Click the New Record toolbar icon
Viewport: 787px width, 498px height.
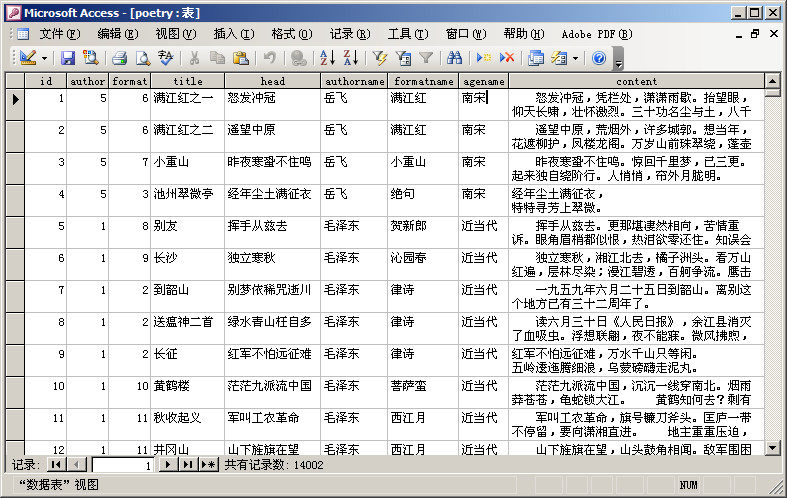tap(484, 58)
